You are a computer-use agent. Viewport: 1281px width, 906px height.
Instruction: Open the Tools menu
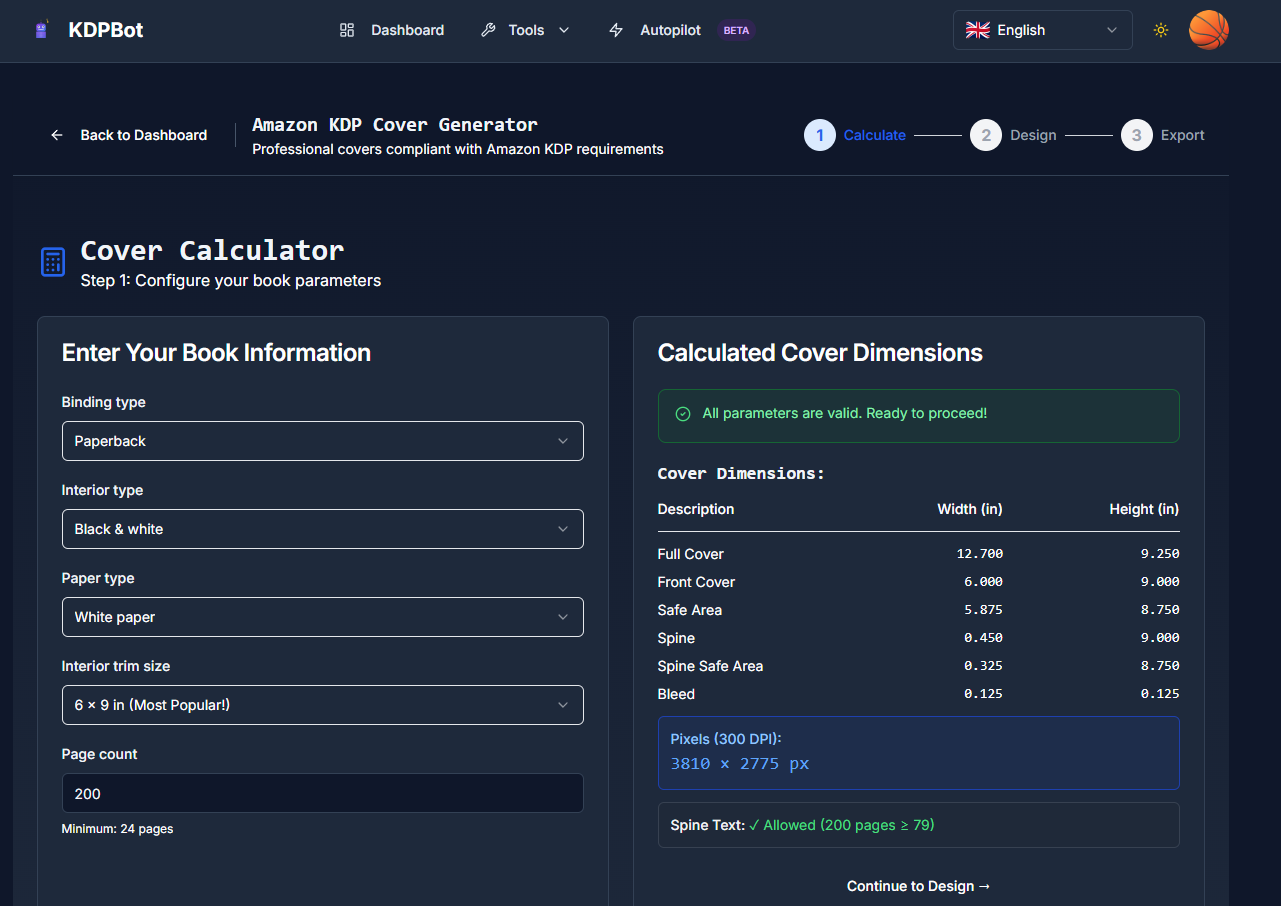[x=526, y=30]
